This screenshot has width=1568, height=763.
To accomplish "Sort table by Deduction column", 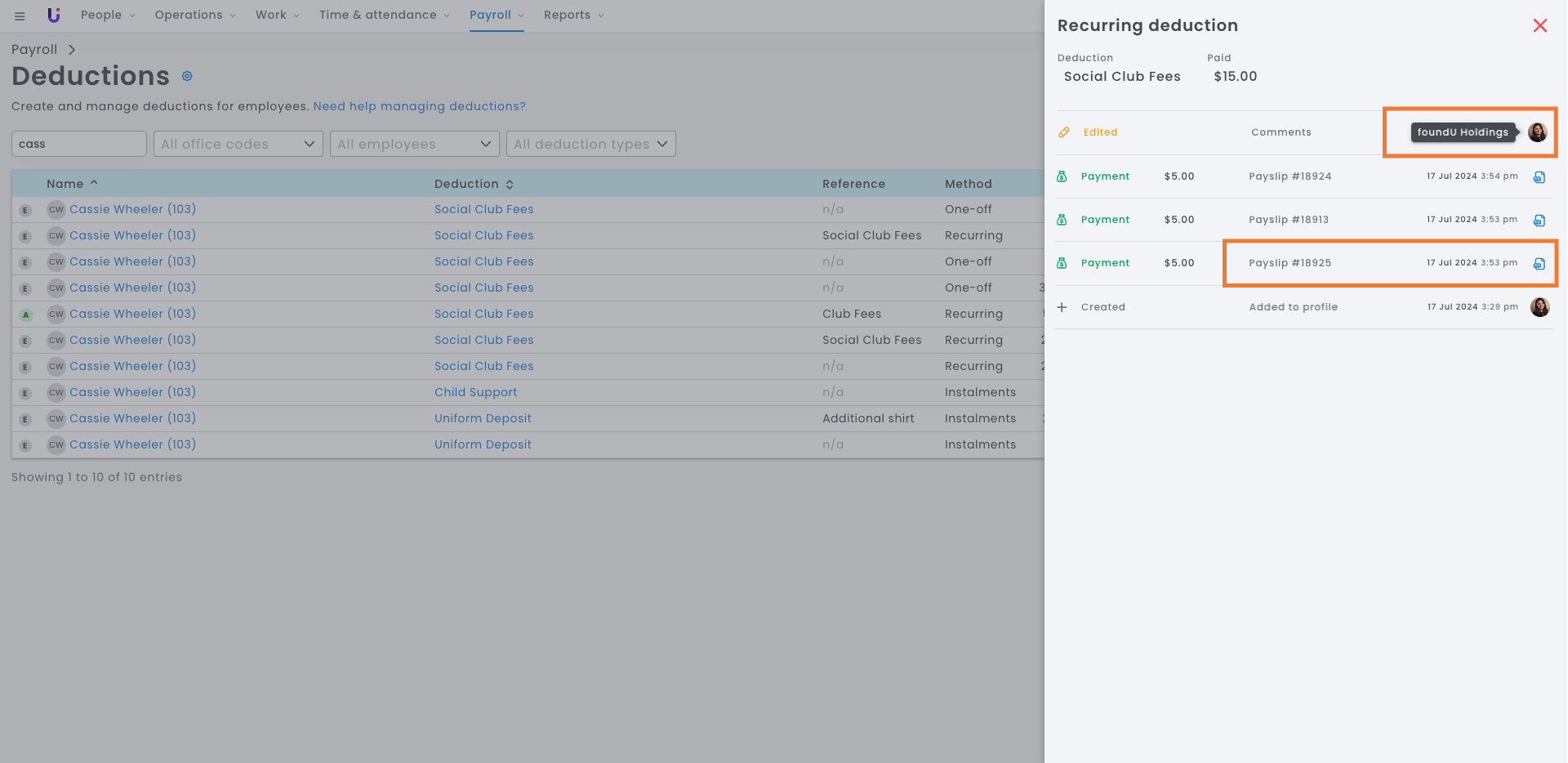I will pyautogui.click(x=474, y=184).
